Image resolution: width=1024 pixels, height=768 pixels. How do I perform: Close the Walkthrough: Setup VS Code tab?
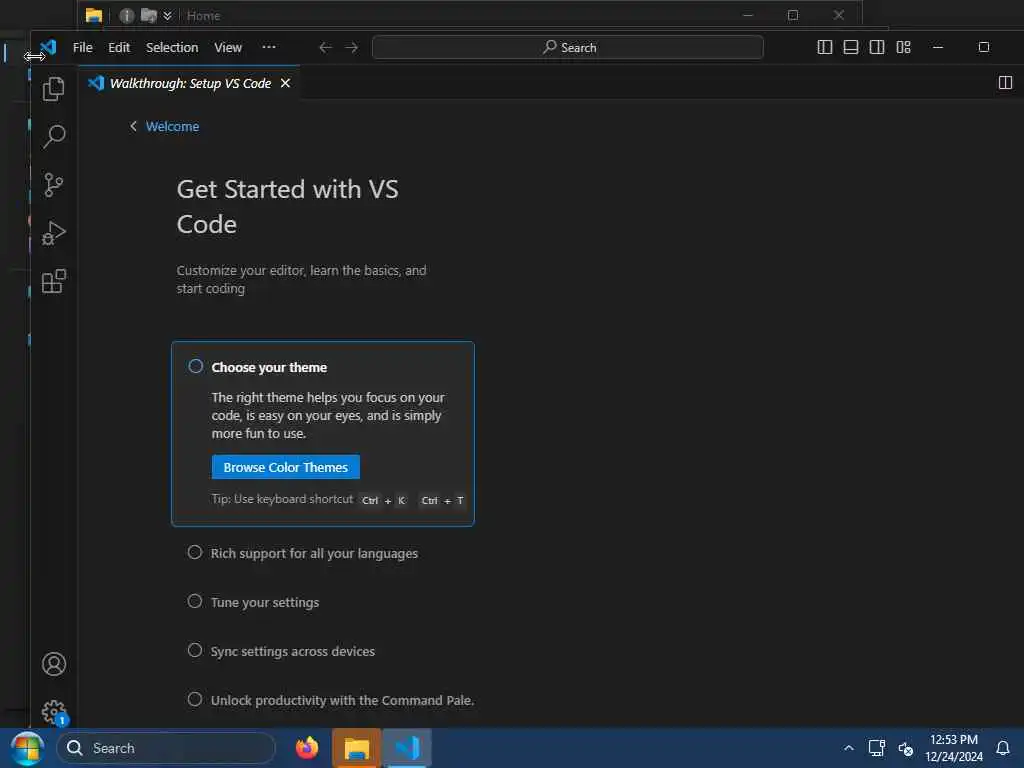coord(285,83)
